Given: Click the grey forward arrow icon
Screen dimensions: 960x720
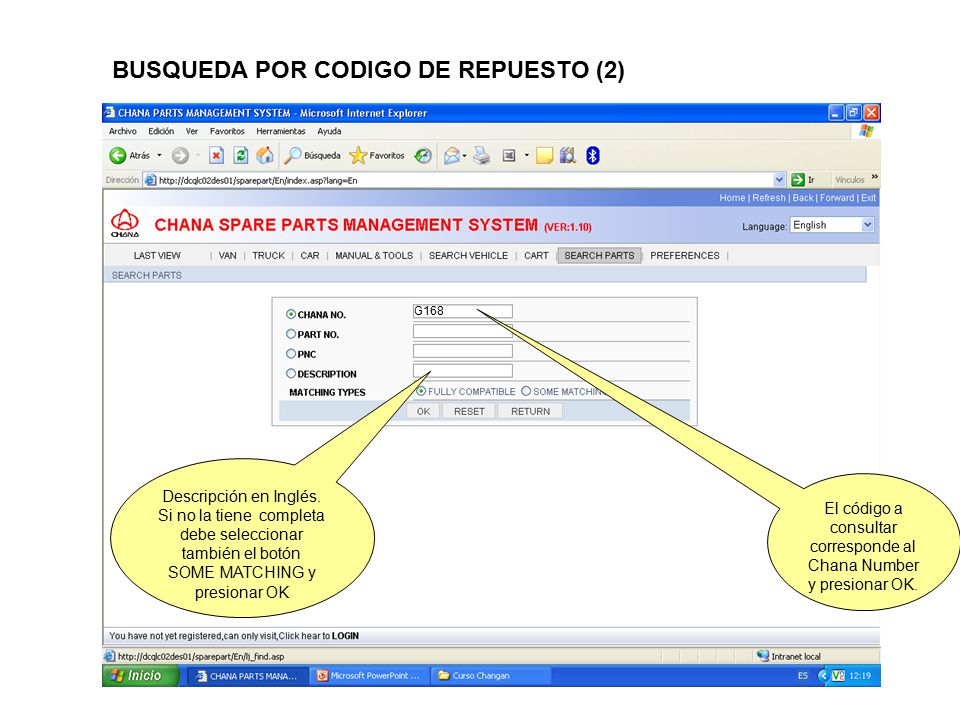Looking at the screenshot, I should click(x=180, y=156).
